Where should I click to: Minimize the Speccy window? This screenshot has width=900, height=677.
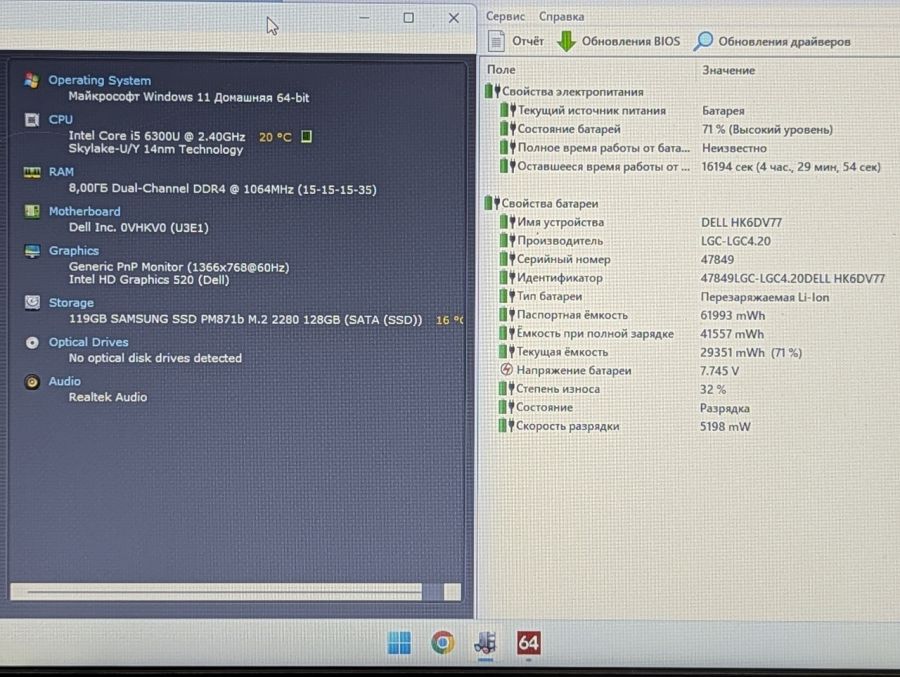pos(364,18)
